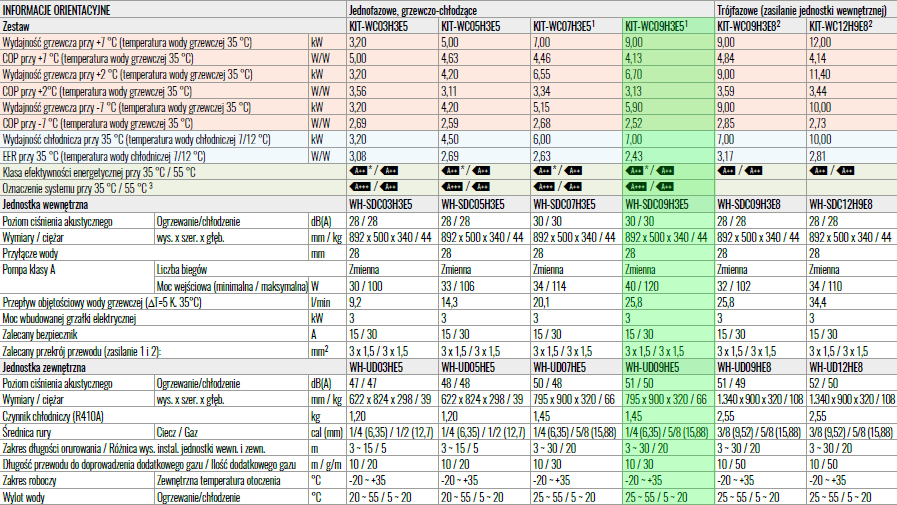Select COP value 4,46
This screenshot has width=897, height=505.
542,58
